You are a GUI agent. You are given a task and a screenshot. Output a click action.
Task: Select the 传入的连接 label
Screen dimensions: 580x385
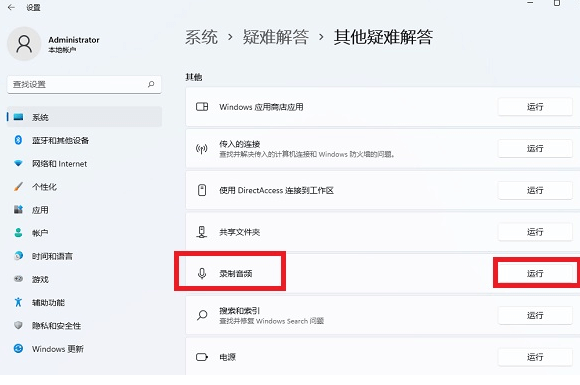240,144
